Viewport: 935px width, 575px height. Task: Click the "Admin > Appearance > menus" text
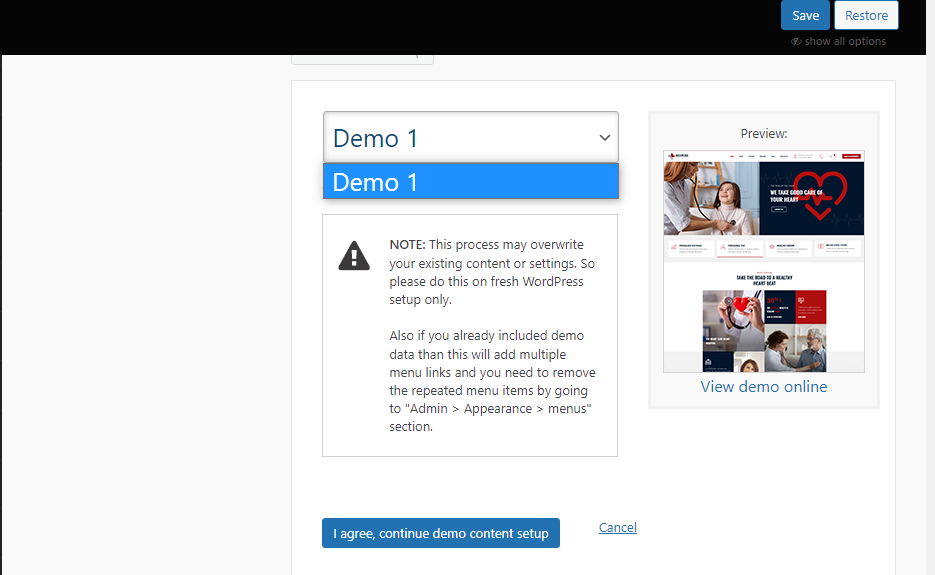tap(498, 409)
